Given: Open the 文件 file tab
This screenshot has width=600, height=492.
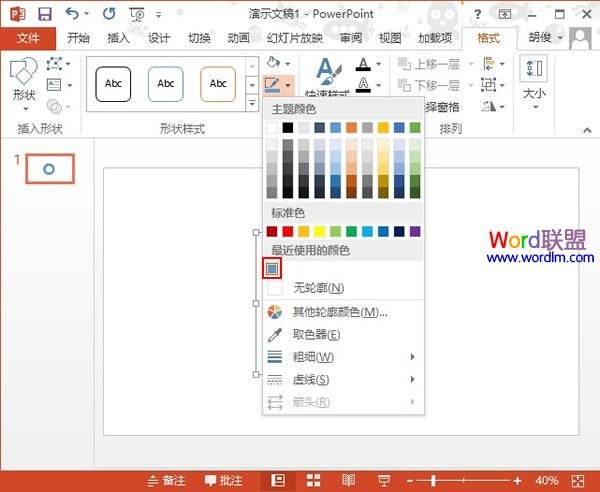Looking at the screenshot, I should (28, 38).
